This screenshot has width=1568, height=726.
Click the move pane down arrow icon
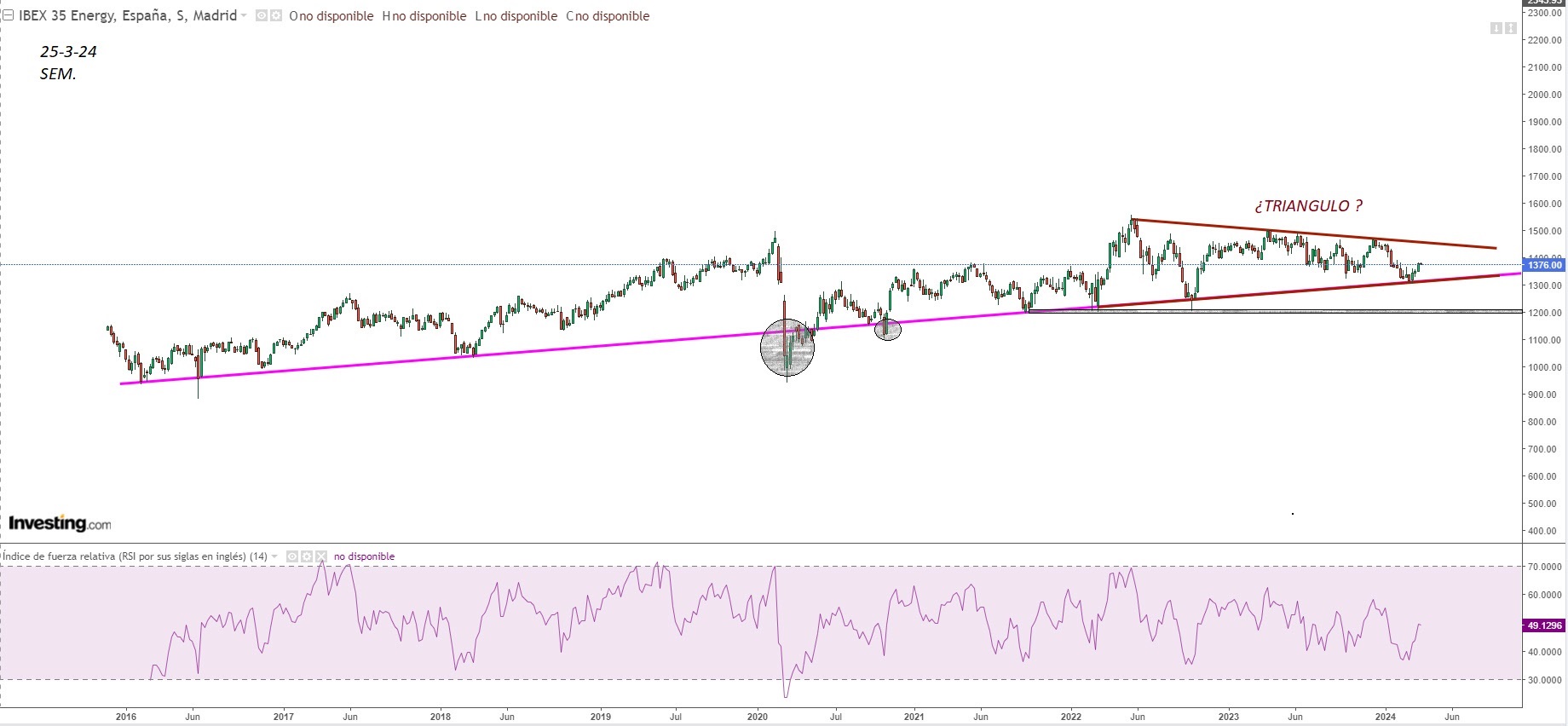click(x=1496, y=28)
